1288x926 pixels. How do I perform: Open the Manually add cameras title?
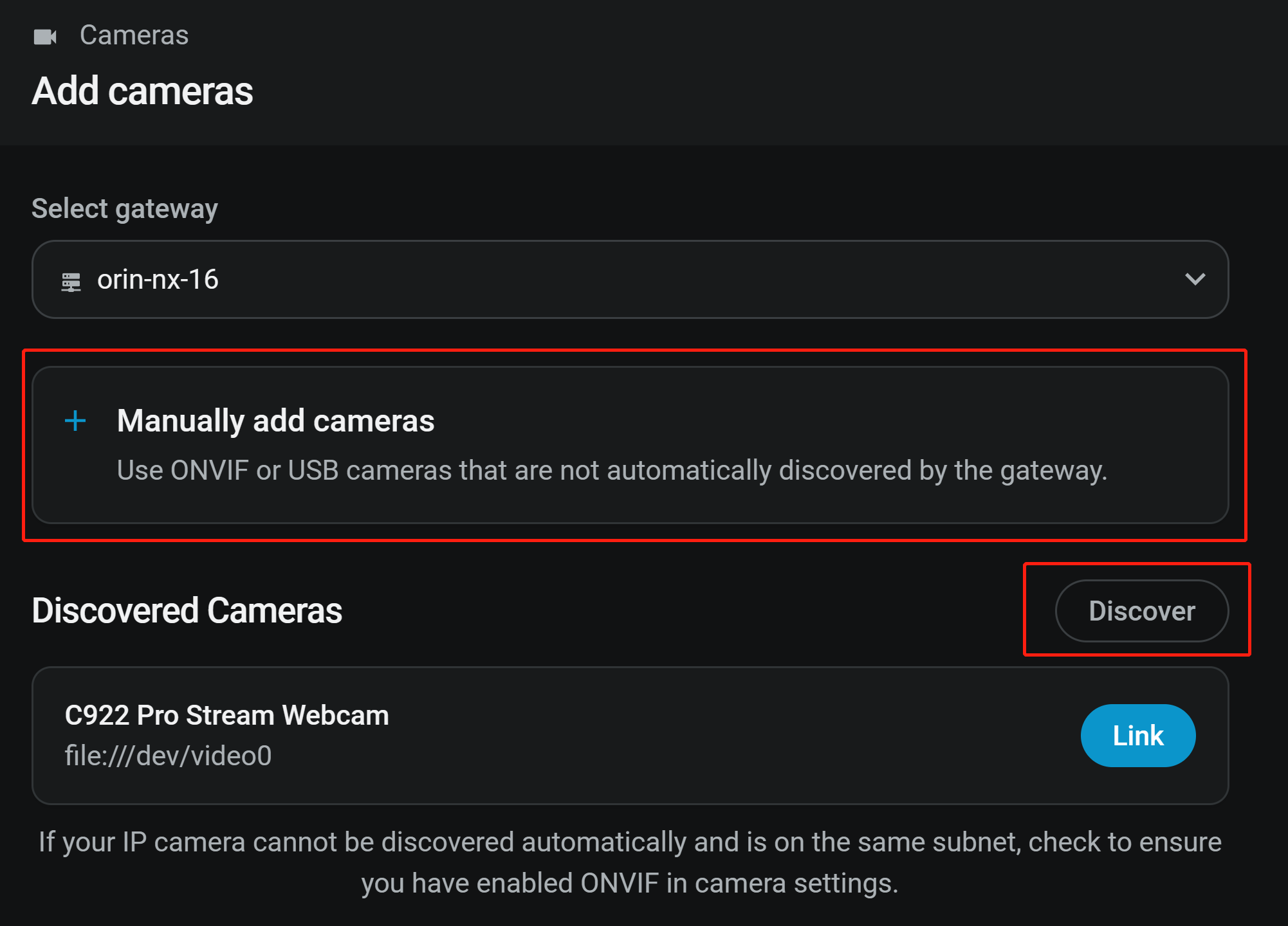coord(275,421)
